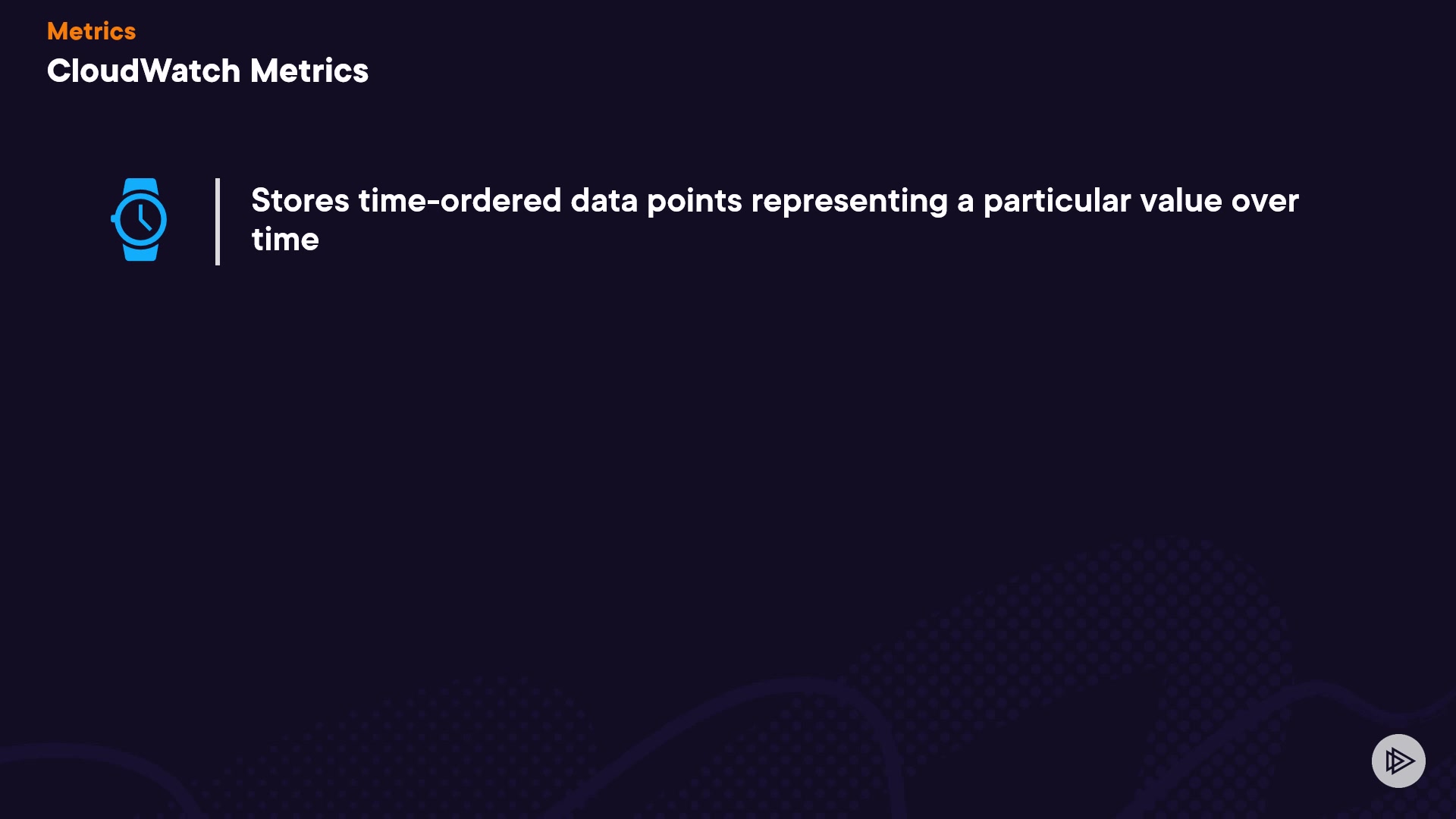The height and width of the screenshot is (819, 1456).
Task: Select the orange Metrics heading
Action: [91, 31]
